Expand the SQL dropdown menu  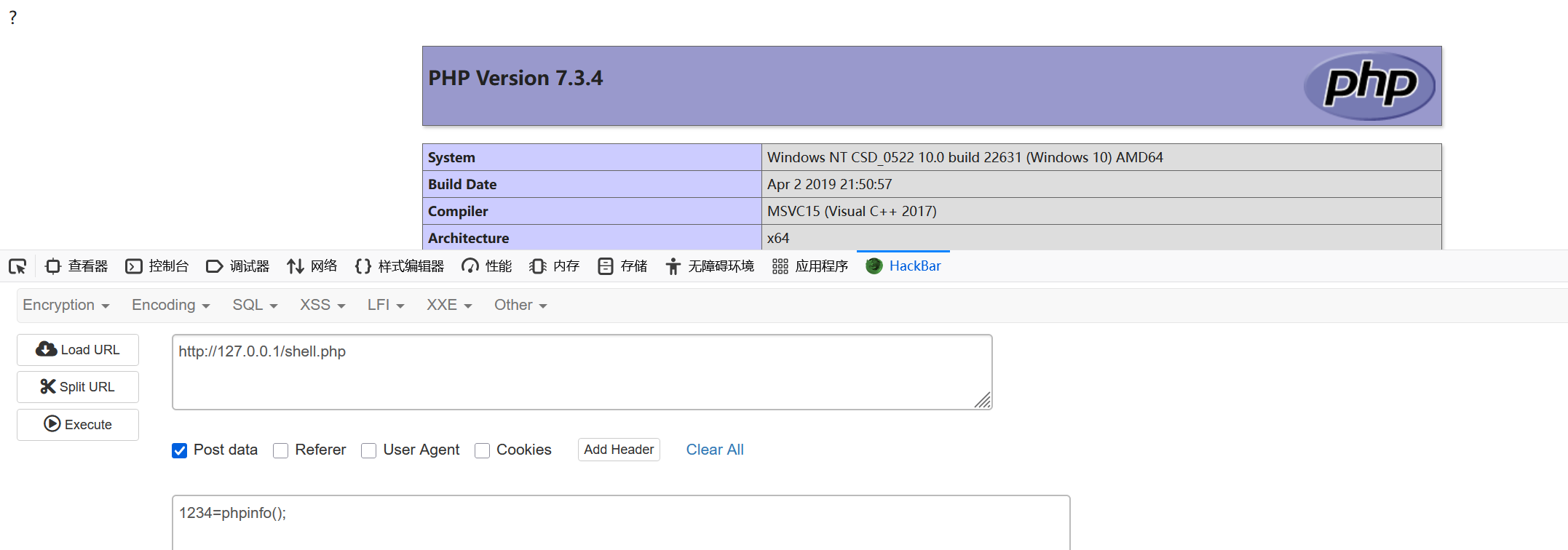click(x=255, y=306)
